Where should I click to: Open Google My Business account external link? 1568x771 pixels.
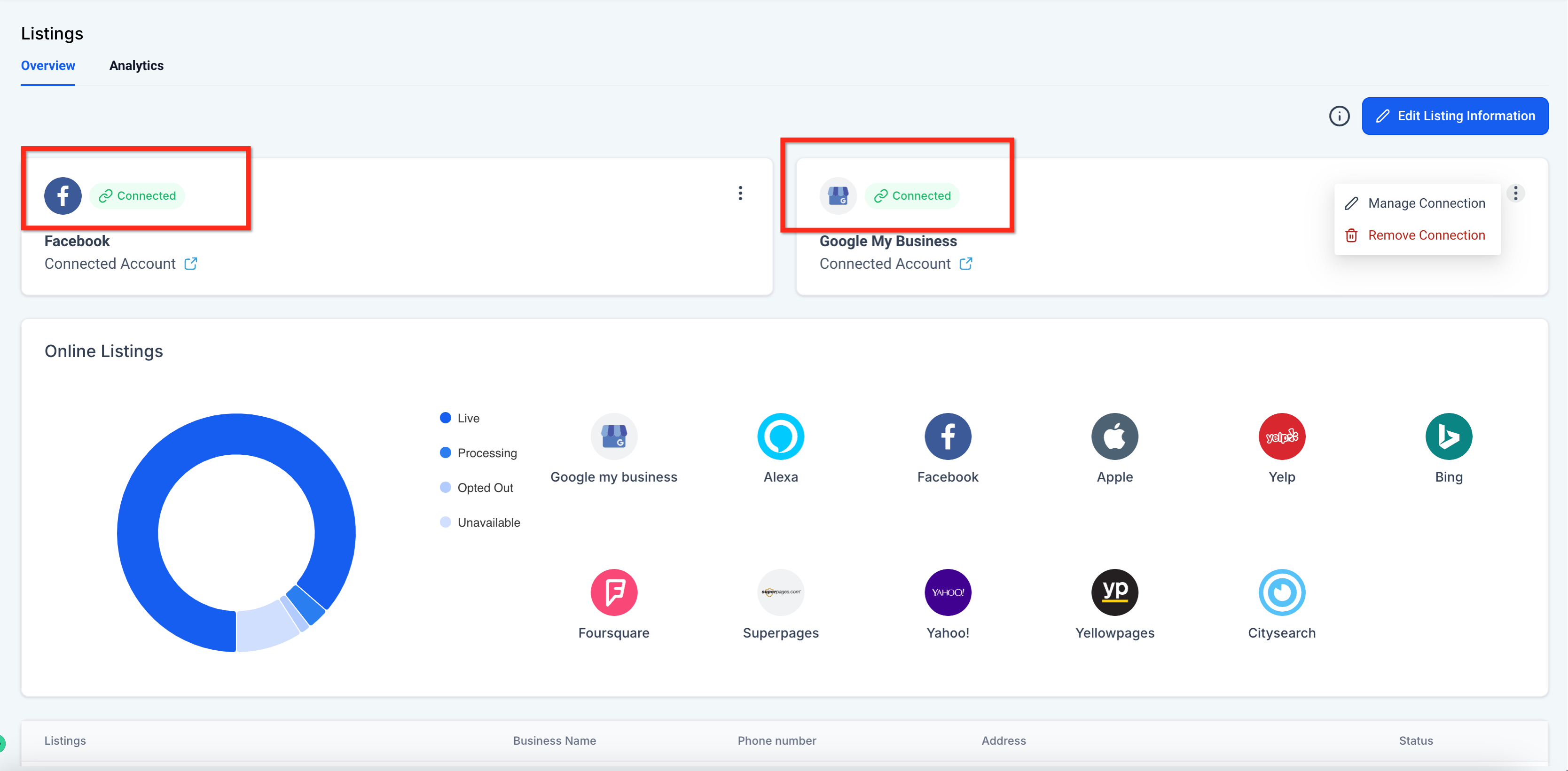(965, 264)
